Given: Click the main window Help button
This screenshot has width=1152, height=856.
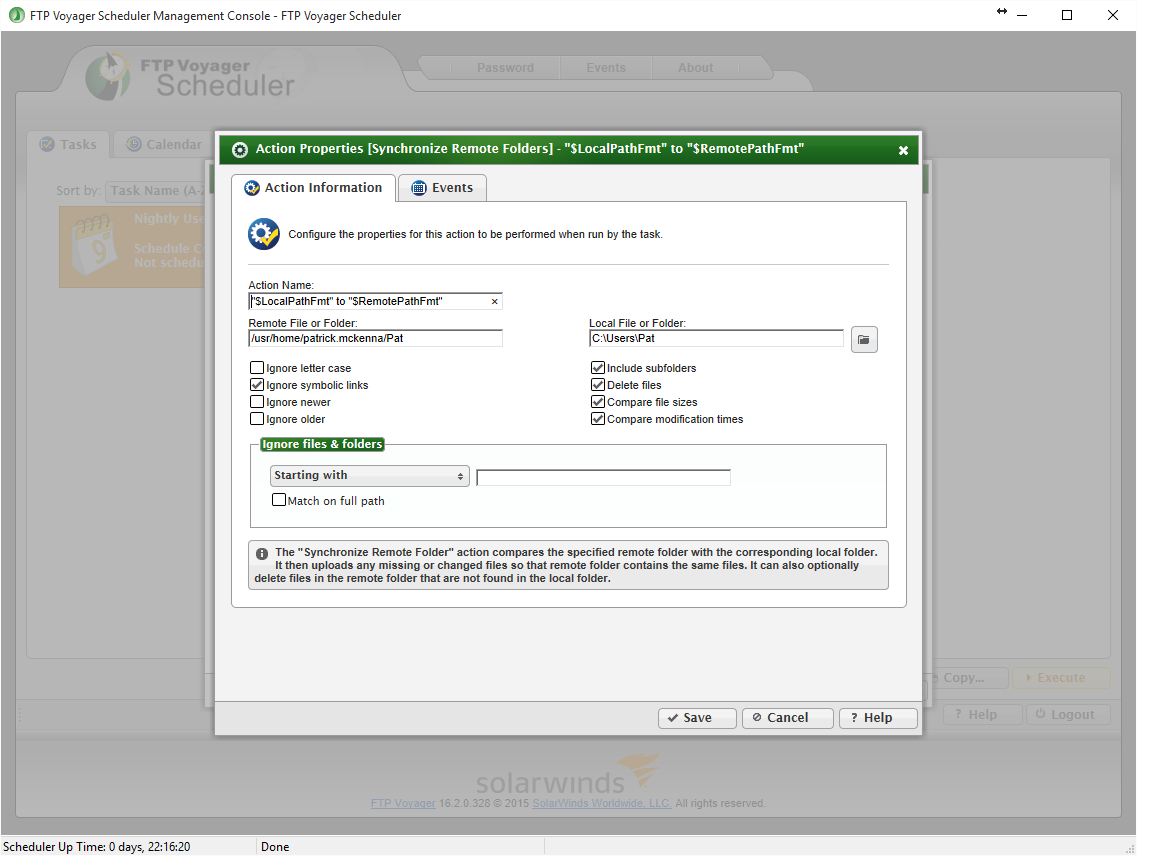Looking at the screenshot, I should pyautogui.click(x=982, y=714).
